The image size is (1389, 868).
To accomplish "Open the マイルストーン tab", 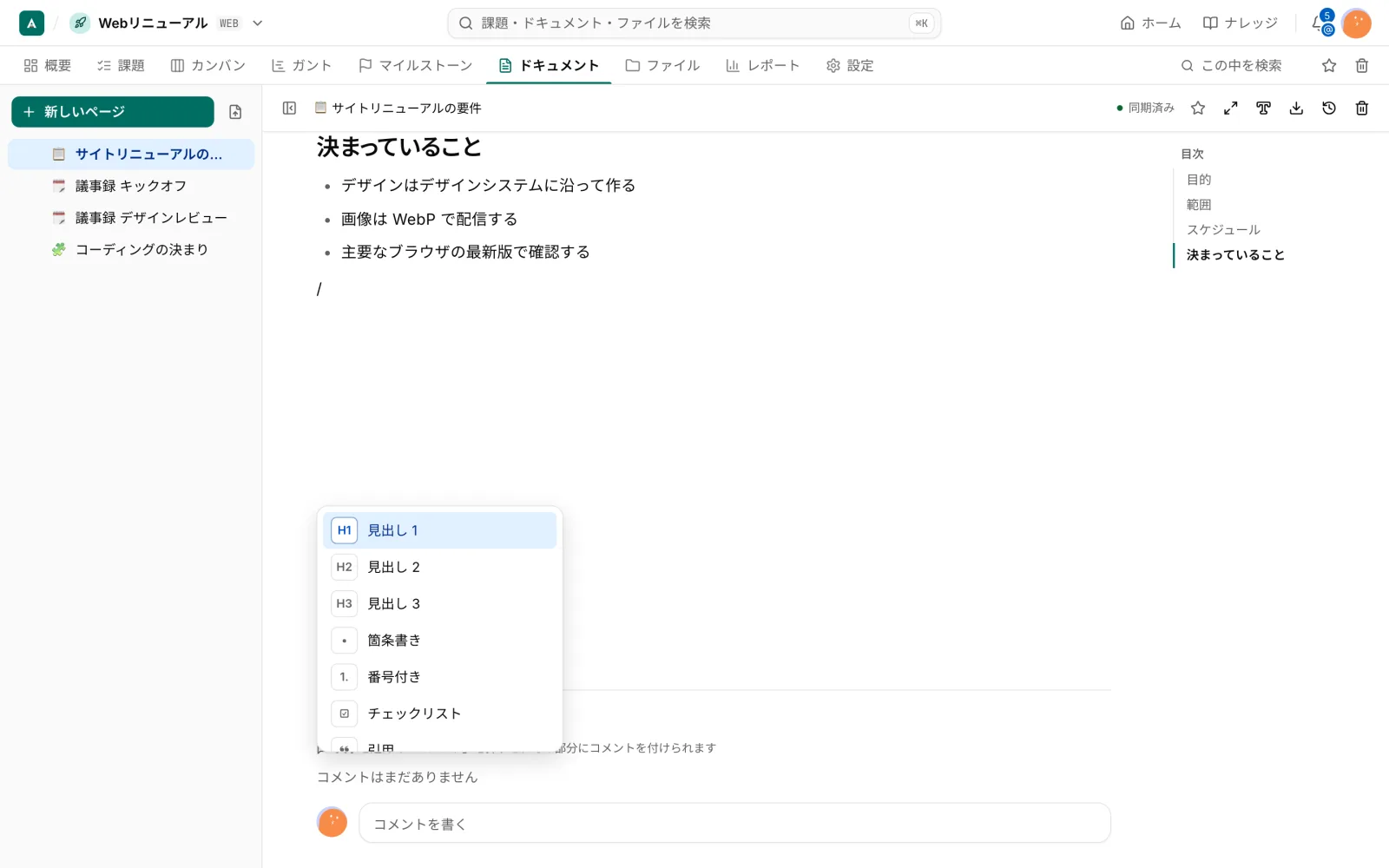I will tap(416, 65).
